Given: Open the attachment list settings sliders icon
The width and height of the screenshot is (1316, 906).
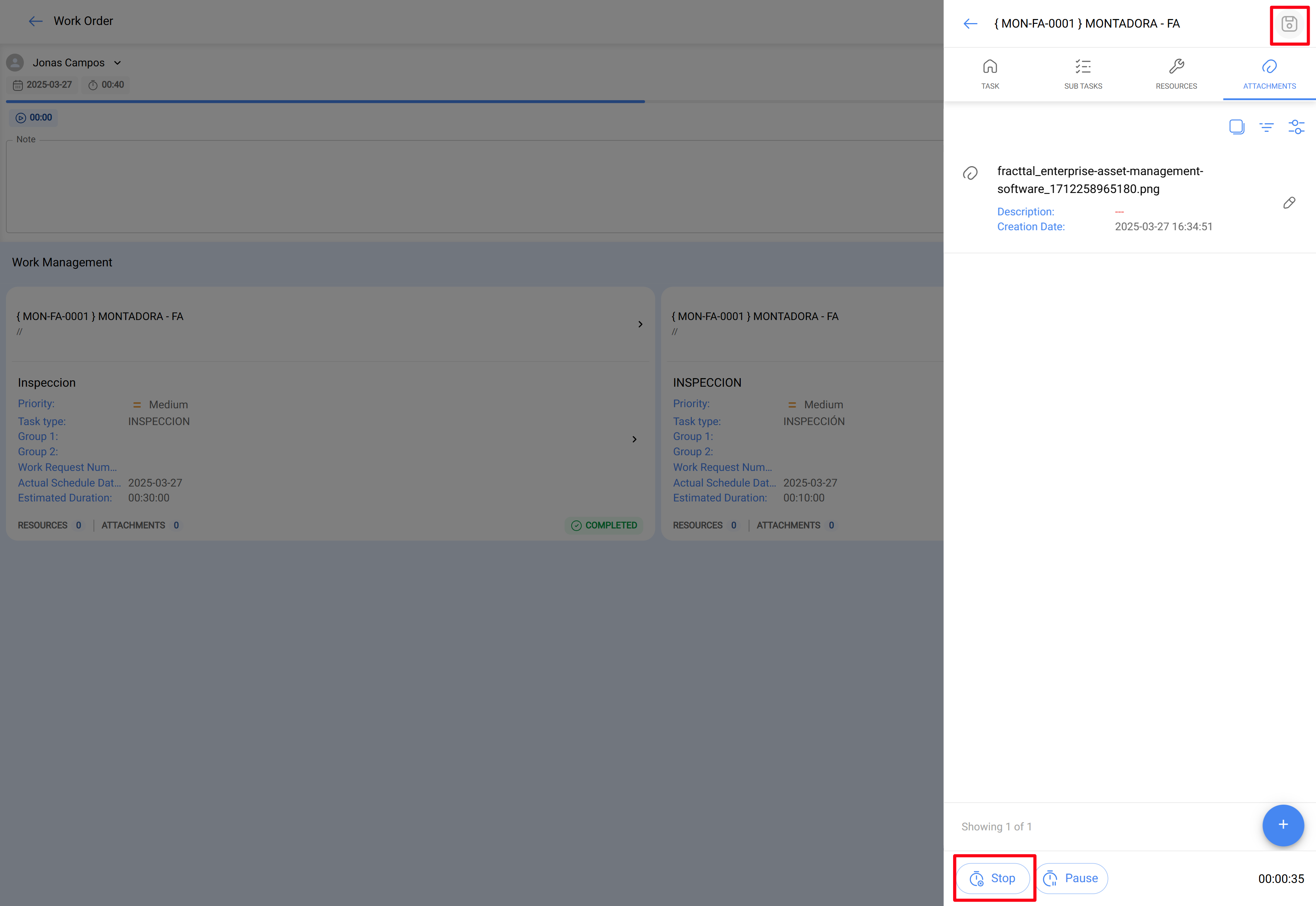Looking at the screenshot, I should pyautogui.click(x=1296, y=127).
